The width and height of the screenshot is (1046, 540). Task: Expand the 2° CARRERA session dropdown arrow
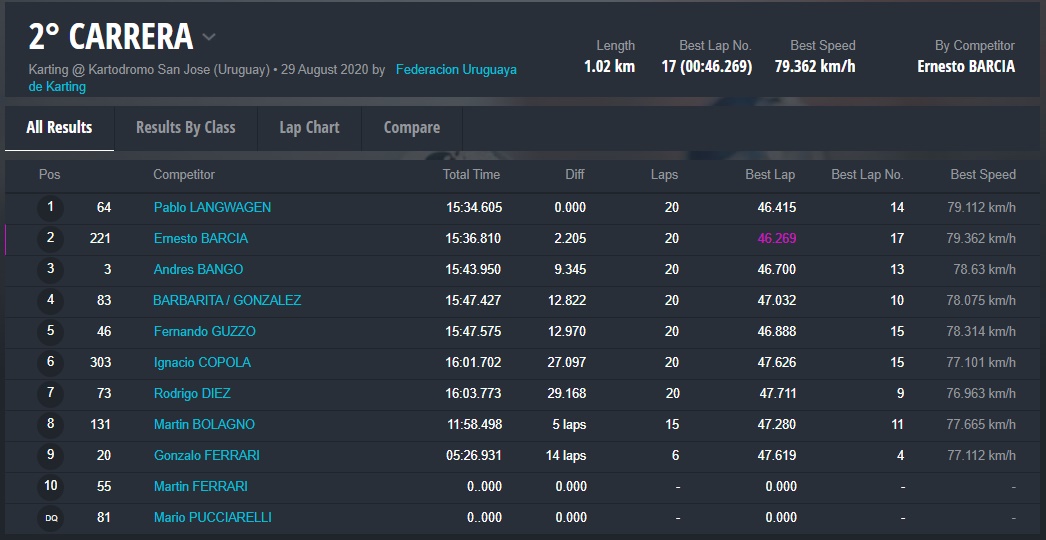pyautogui.click(x=209, y=38)
